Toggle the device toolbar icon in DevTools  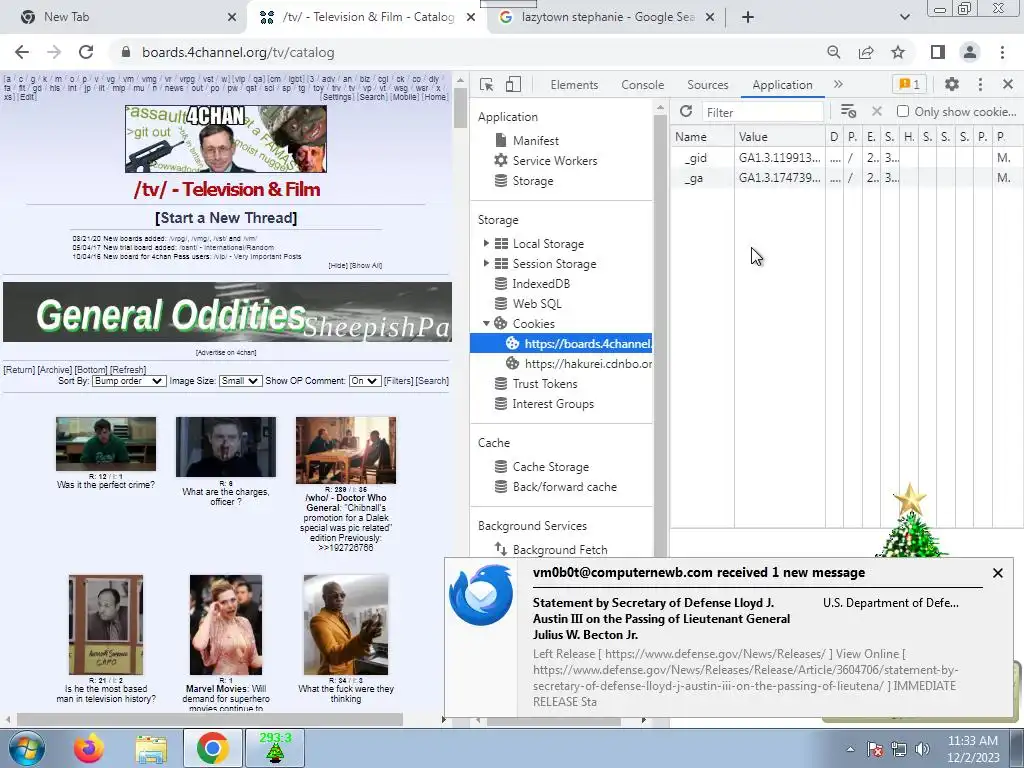(x=513, y=84)
